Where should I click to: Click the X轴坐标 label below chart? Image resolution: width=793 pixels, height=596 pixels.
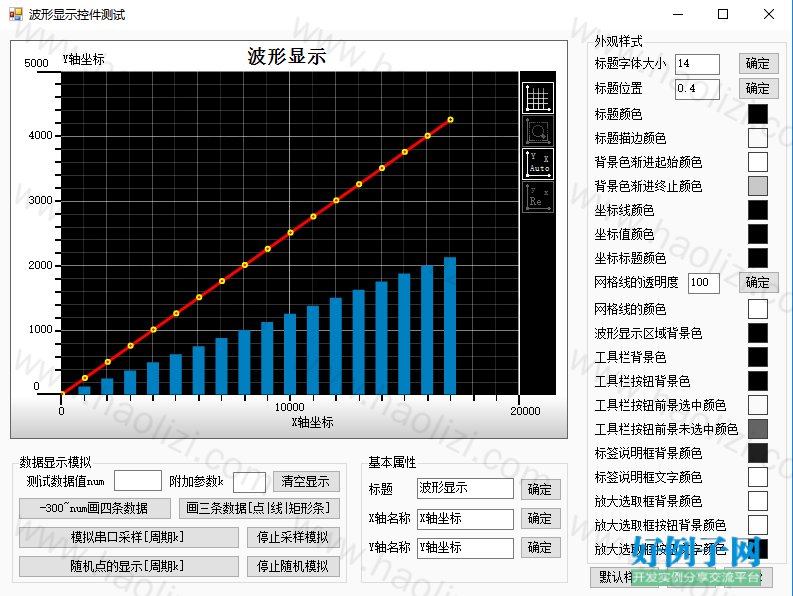(x=313, y=422)
